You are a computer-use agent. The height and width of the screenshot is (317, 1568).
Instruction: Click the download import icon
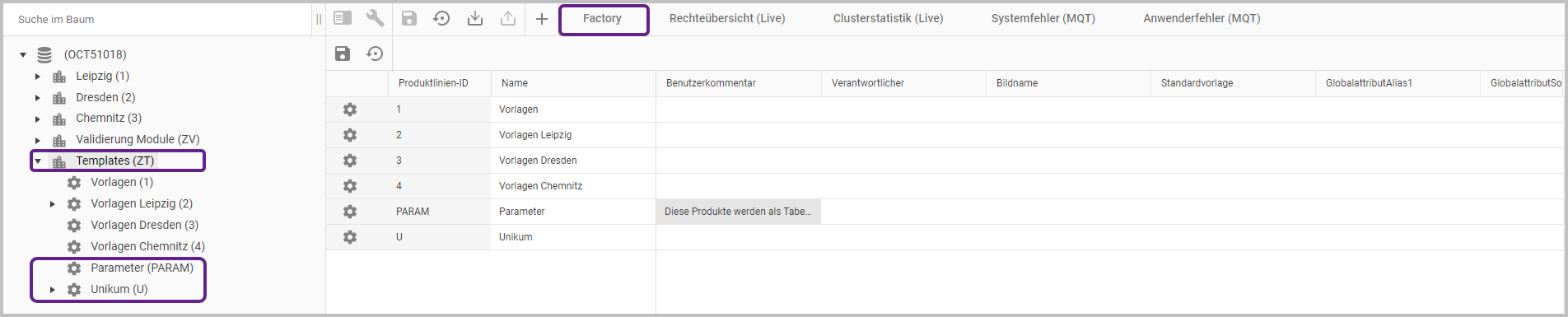coord(475,18)
